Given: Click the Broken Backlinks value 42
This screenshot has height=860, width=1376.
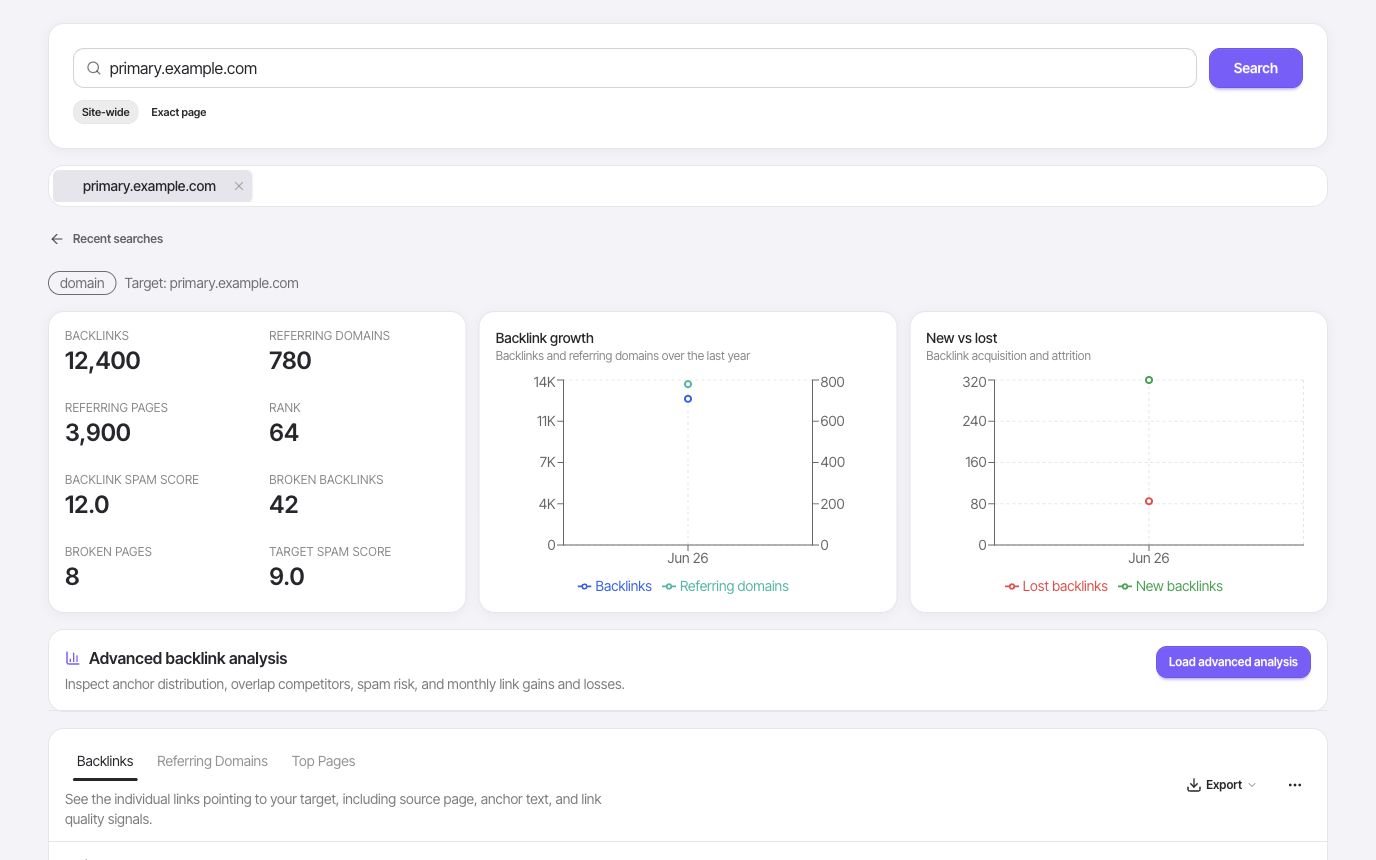Looking at the screenshot, I should (284, 505).
